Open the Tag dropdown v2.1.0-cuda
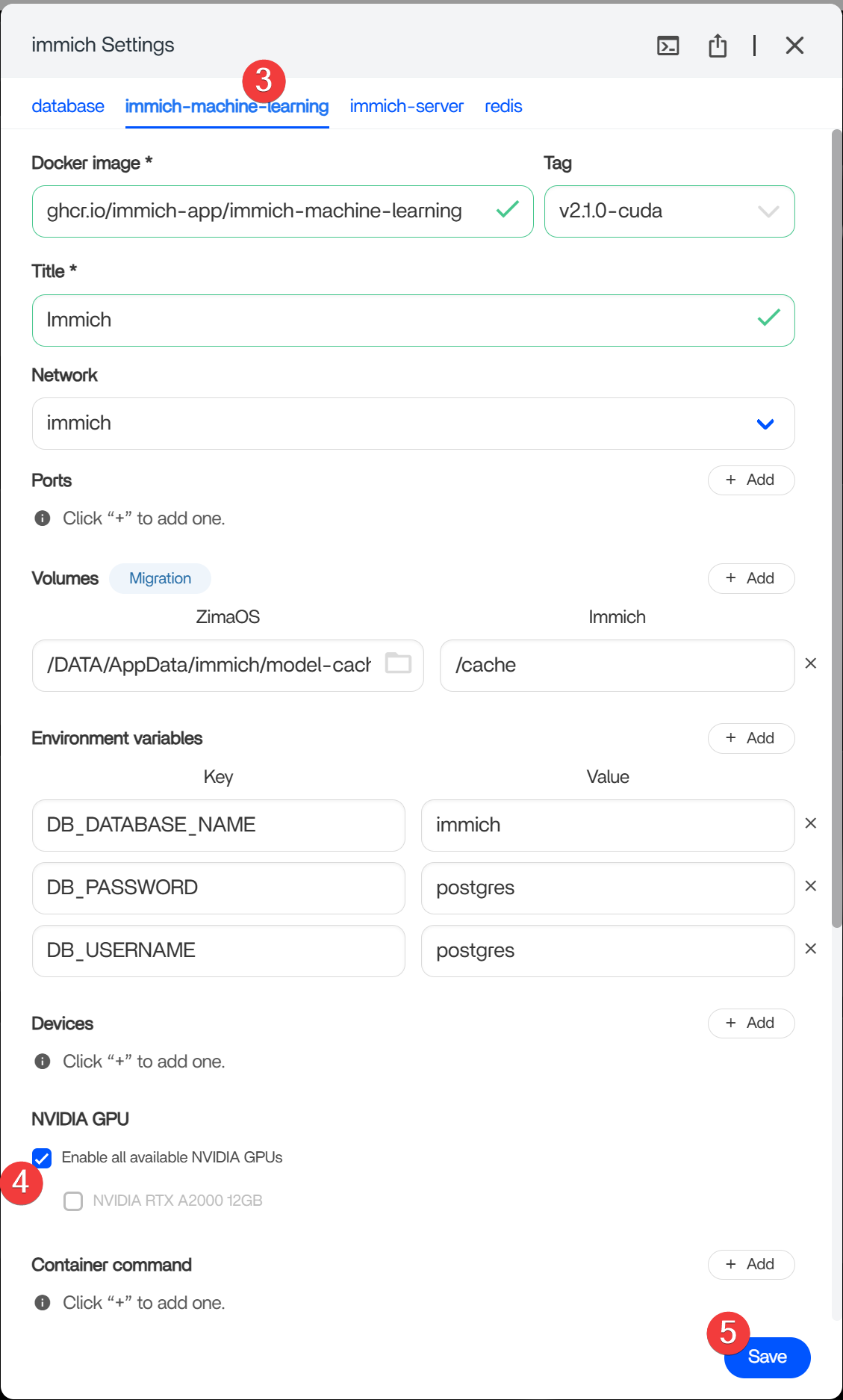 click(x=669, y=211)
